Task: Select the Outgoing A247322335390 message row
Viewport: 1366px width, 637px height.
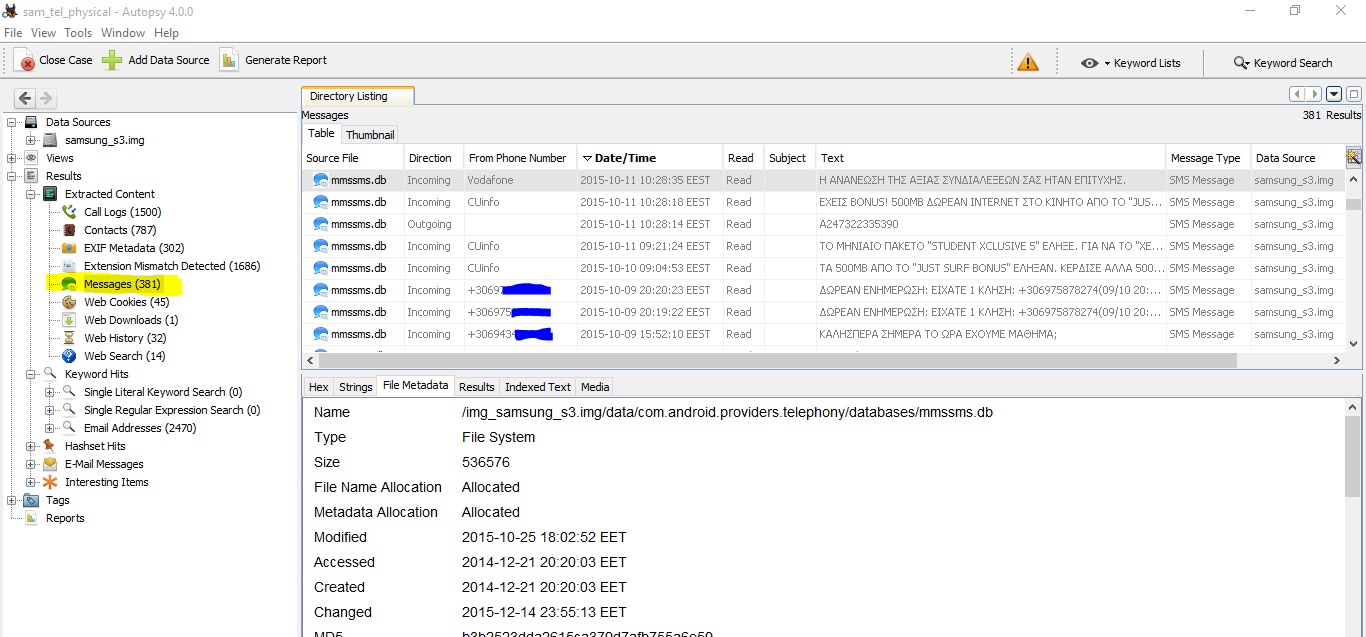Action: pos(822,224)
